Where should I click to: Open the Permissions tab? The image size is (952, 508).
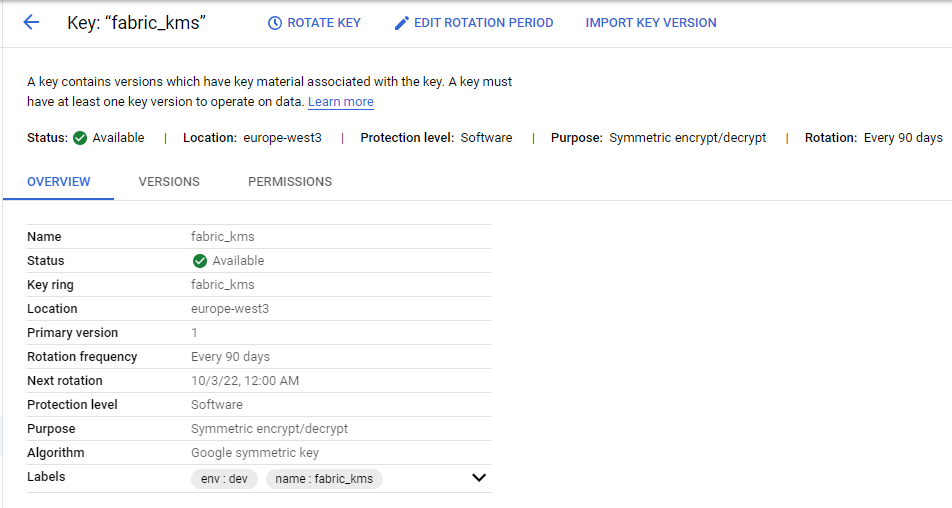(x=290, y=182)
